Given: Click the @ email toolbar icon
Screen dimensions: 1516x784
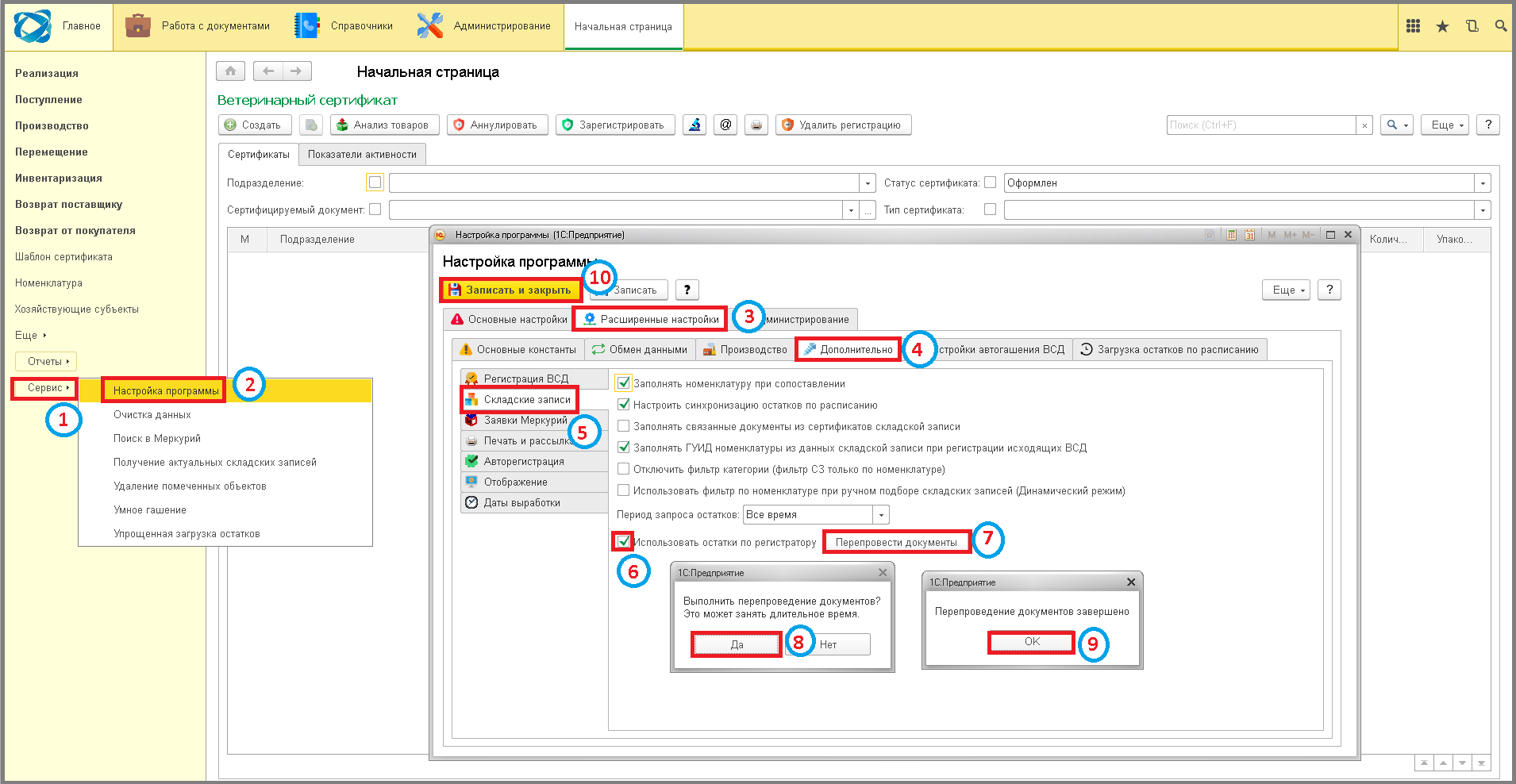Looking at the screenshot, I should point(725,125).
